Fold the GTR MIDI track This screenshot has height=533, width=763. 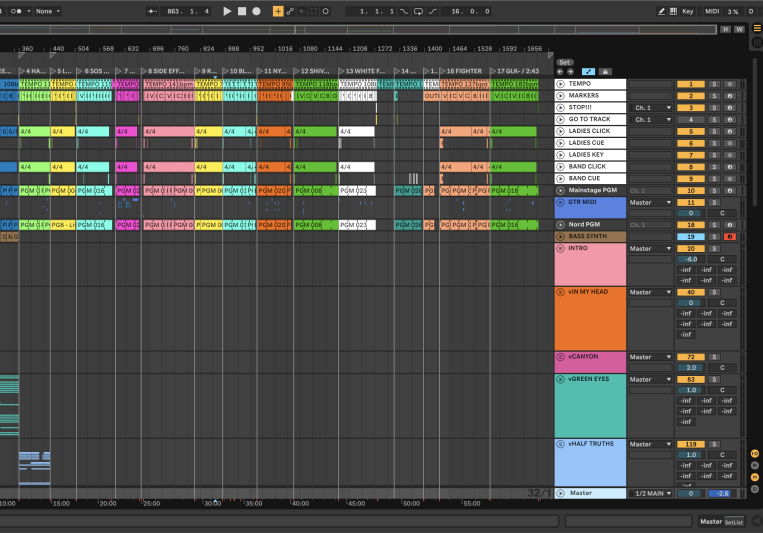coord(560,202)
